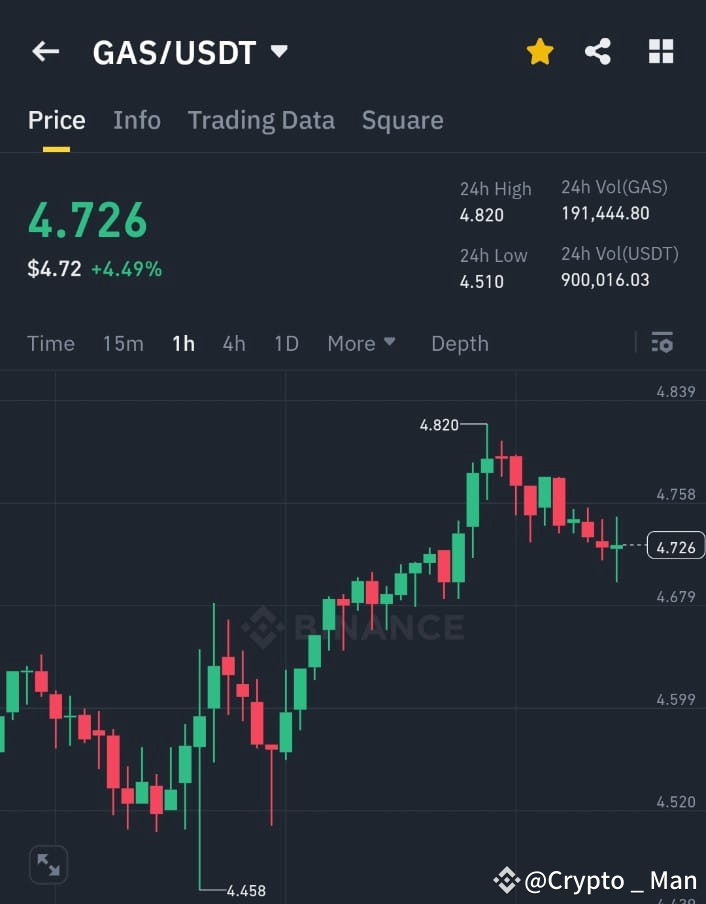Tap the 24h High value 4.820
706x904 pixels.
(481, 215)
